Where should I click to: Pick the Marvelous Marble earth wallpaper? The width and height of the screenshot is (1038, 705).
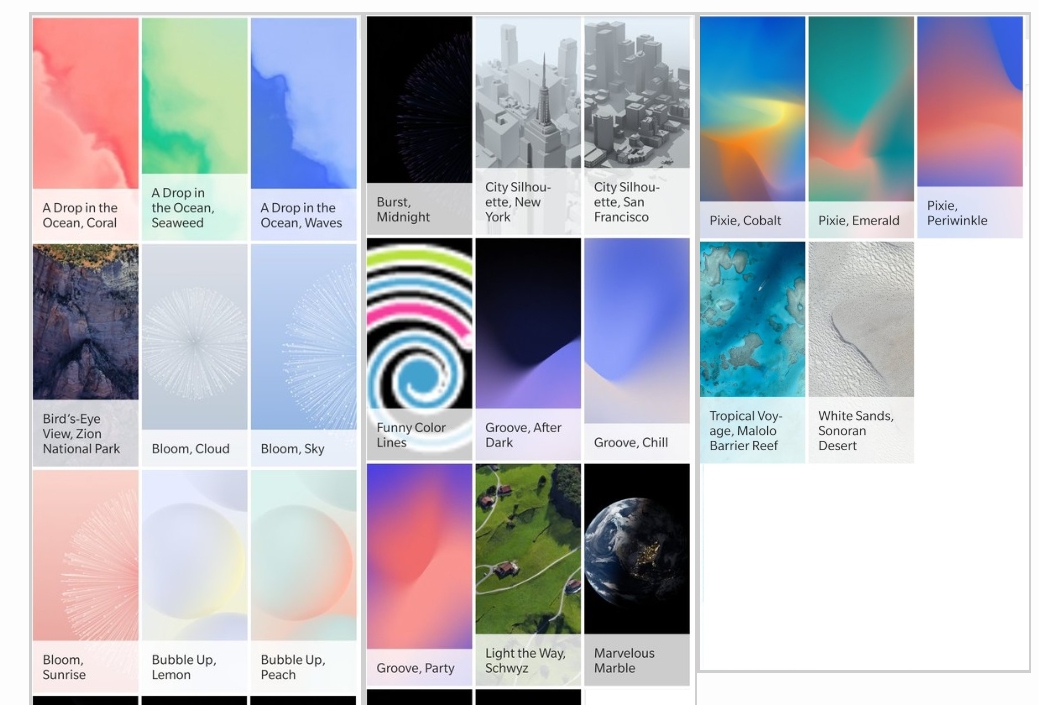click(637, 575)
